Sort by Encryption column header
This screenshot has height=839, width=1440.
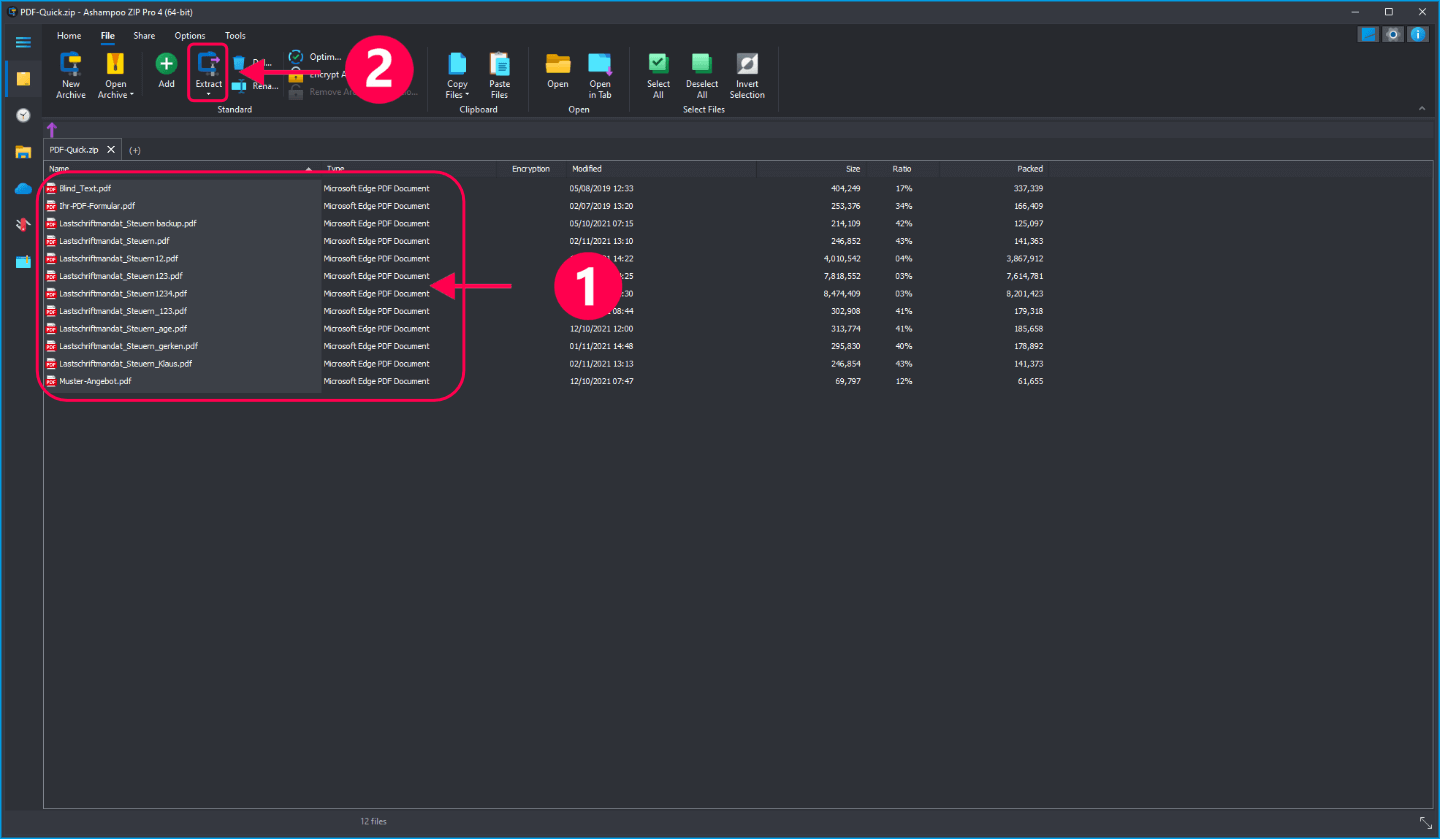pyautogui.click(x=531, y=169)
